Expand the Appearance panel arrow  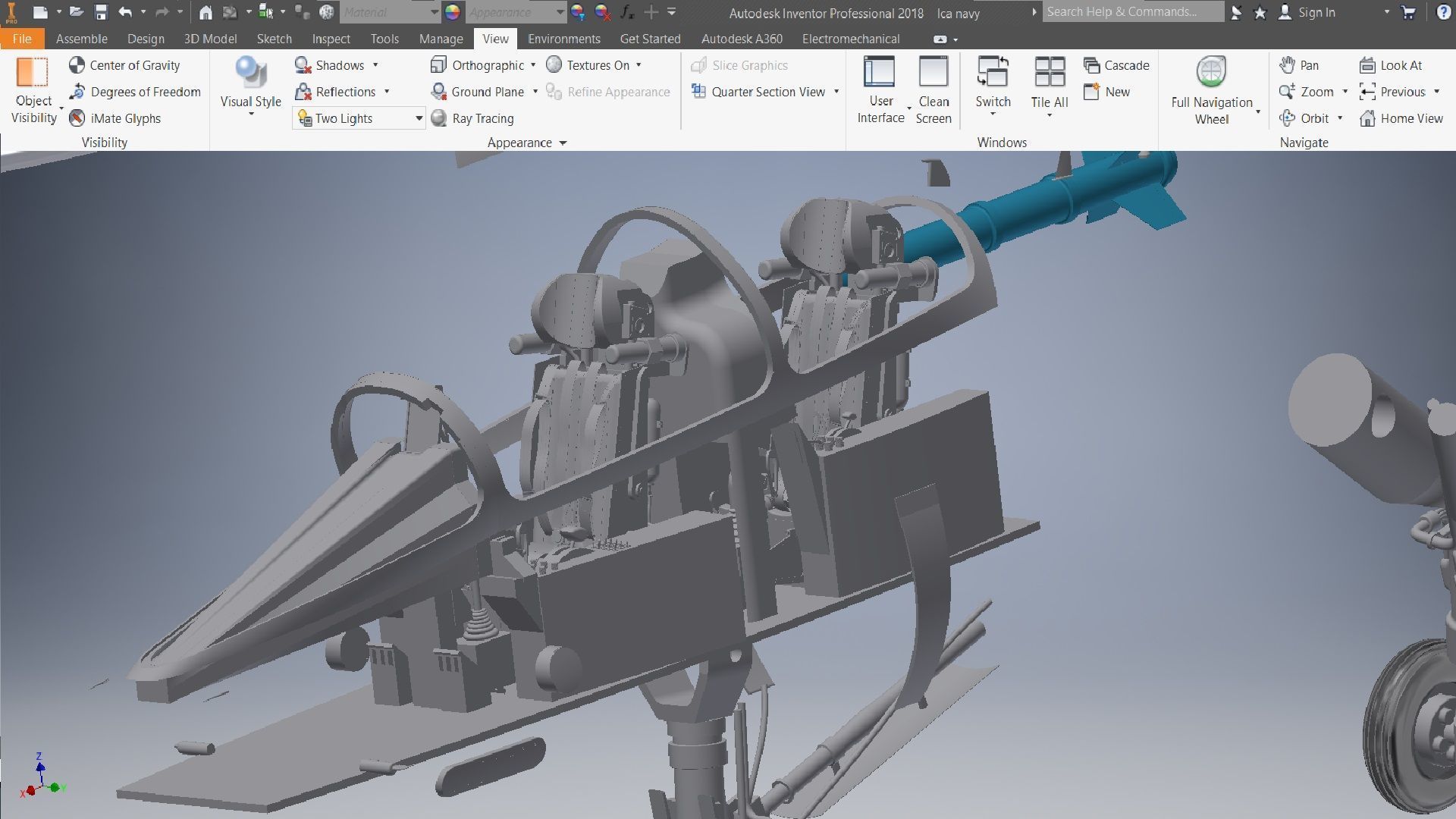point(563,143)
